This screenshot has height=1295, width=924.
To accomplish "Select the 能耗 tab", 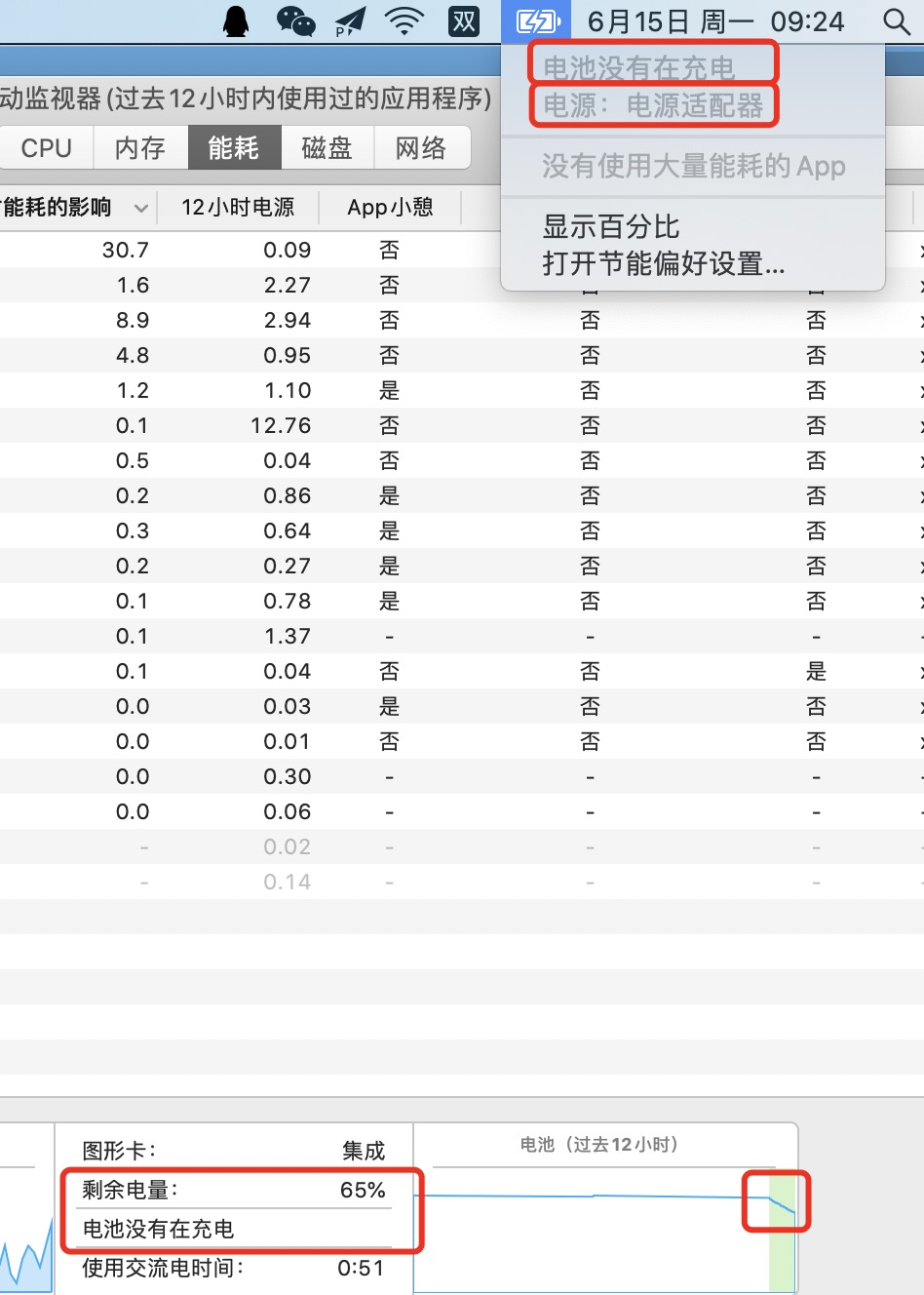I will coord(234,148).
